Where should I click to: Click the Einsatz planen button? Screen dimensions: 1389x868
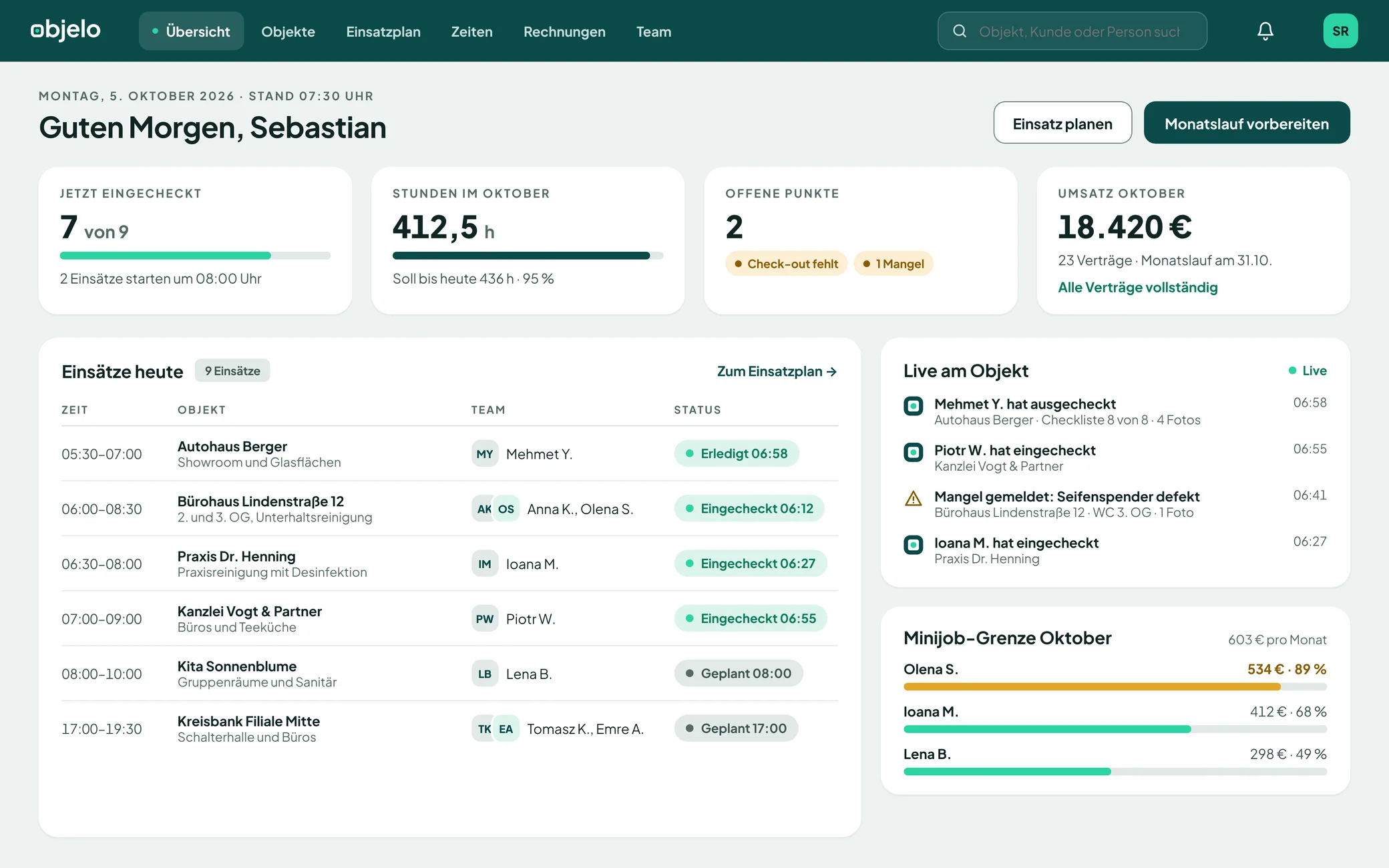pos(1062,123)
